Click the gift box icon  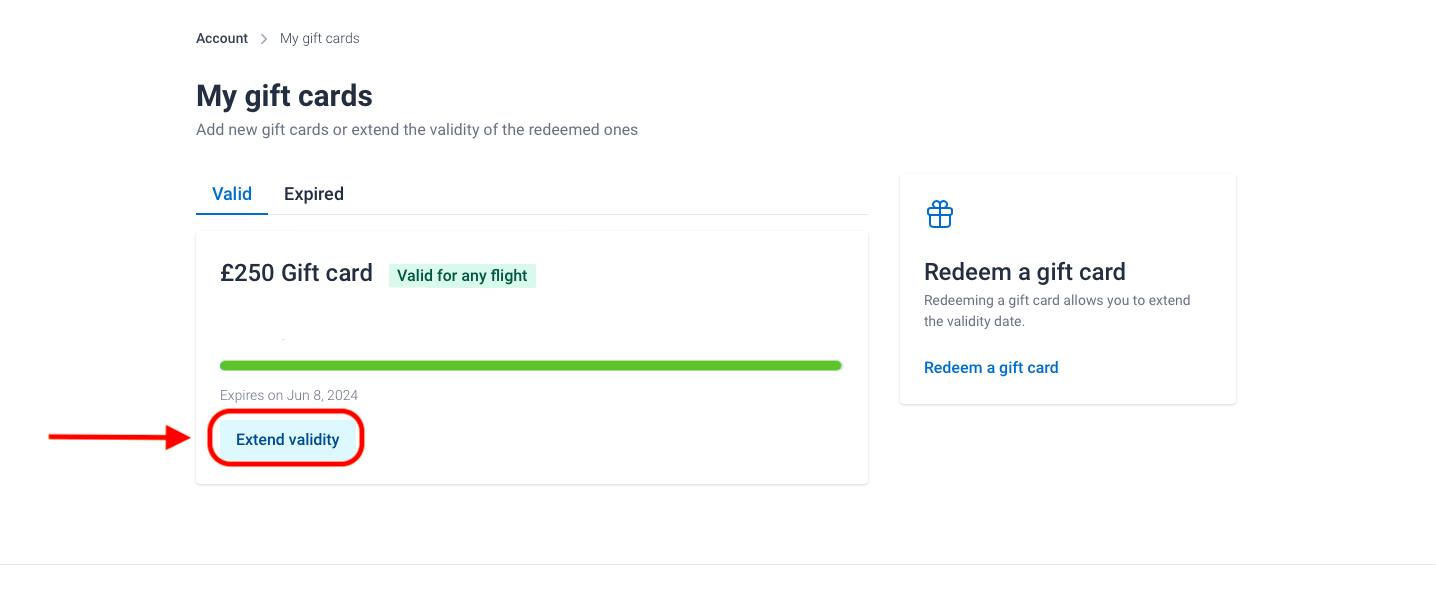[940, 214]
